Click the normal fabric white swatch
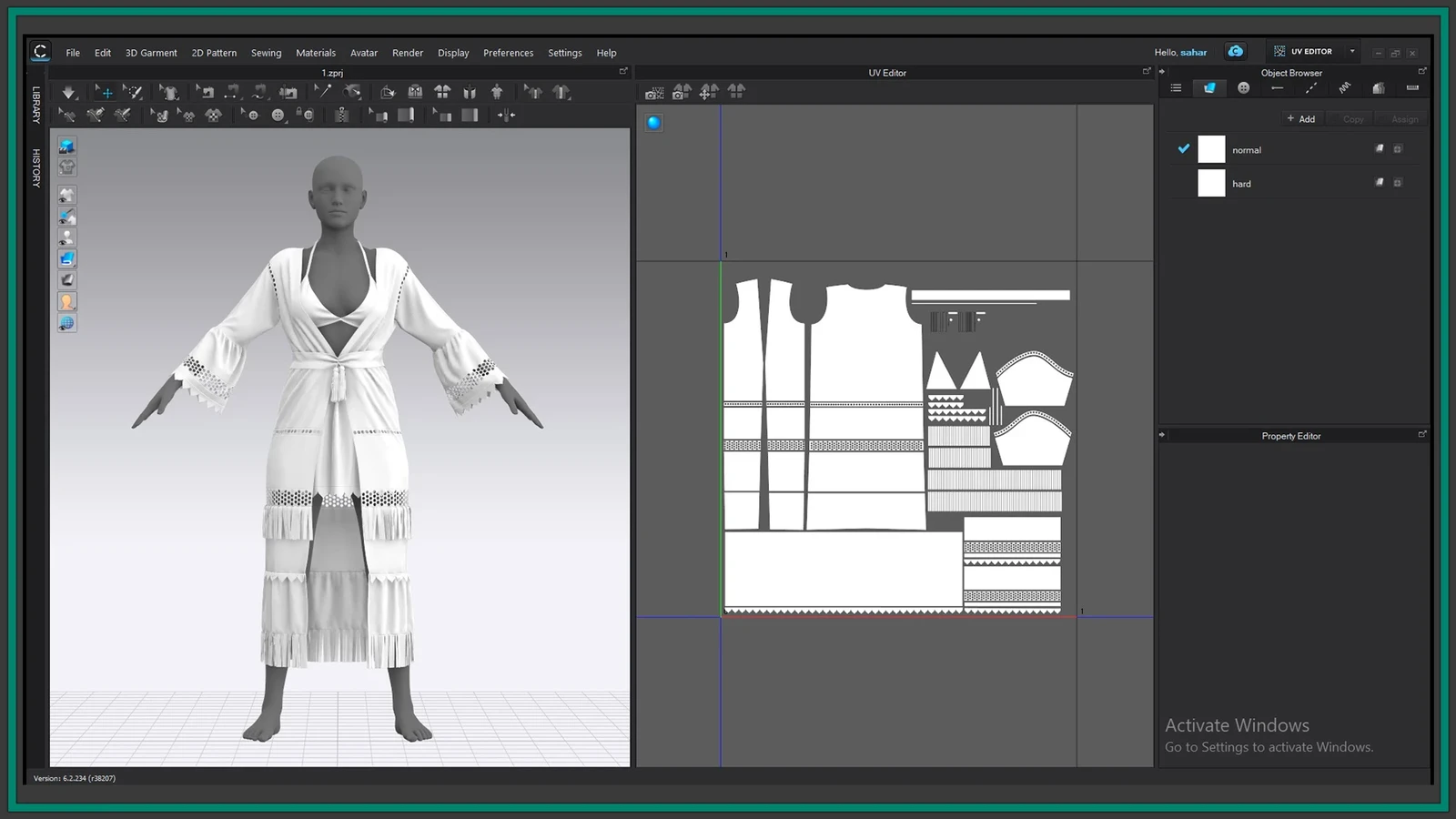1456x819 pixels. [1211, 149]
